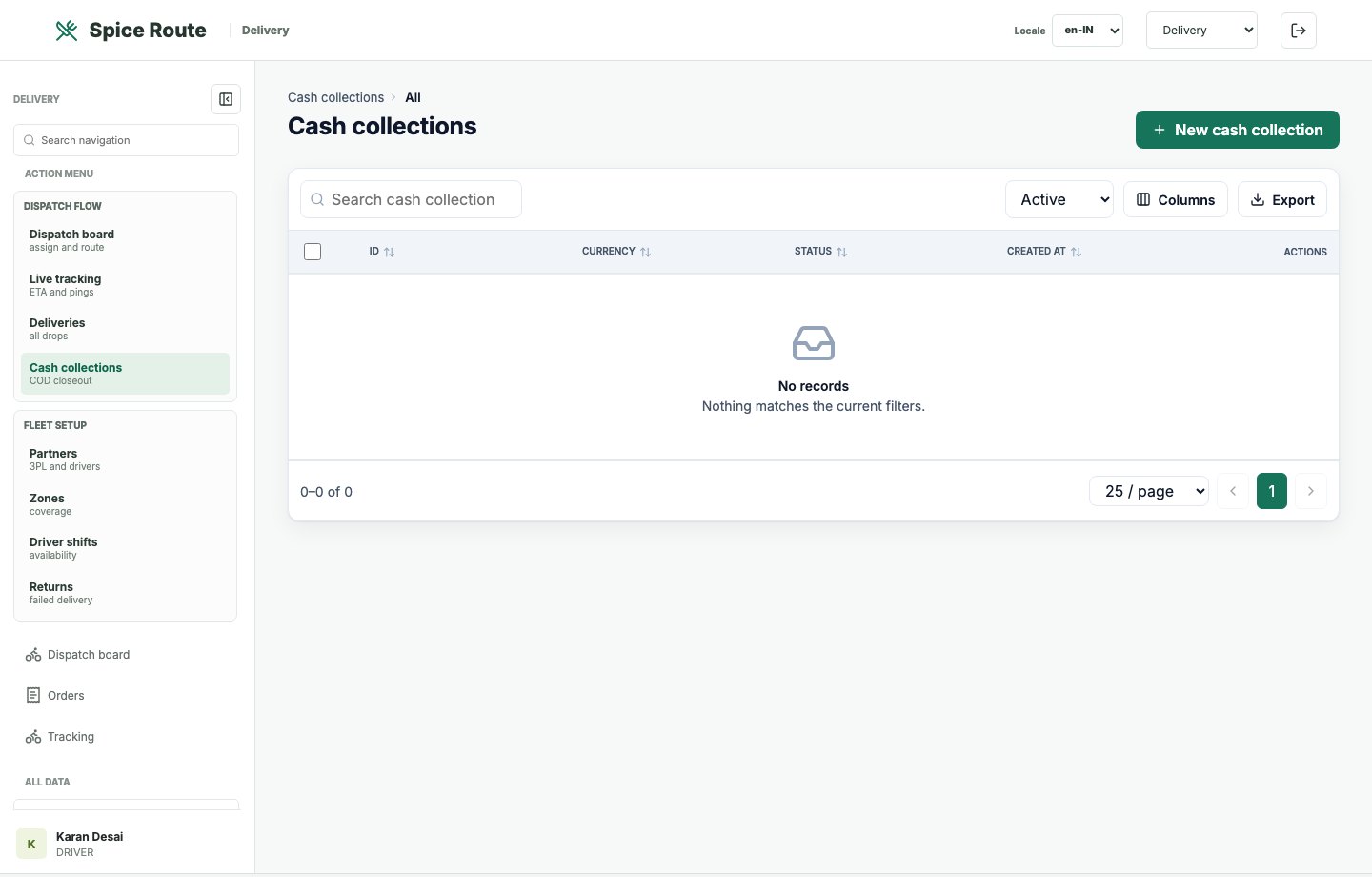Open Driver shifts availability item

125,548
